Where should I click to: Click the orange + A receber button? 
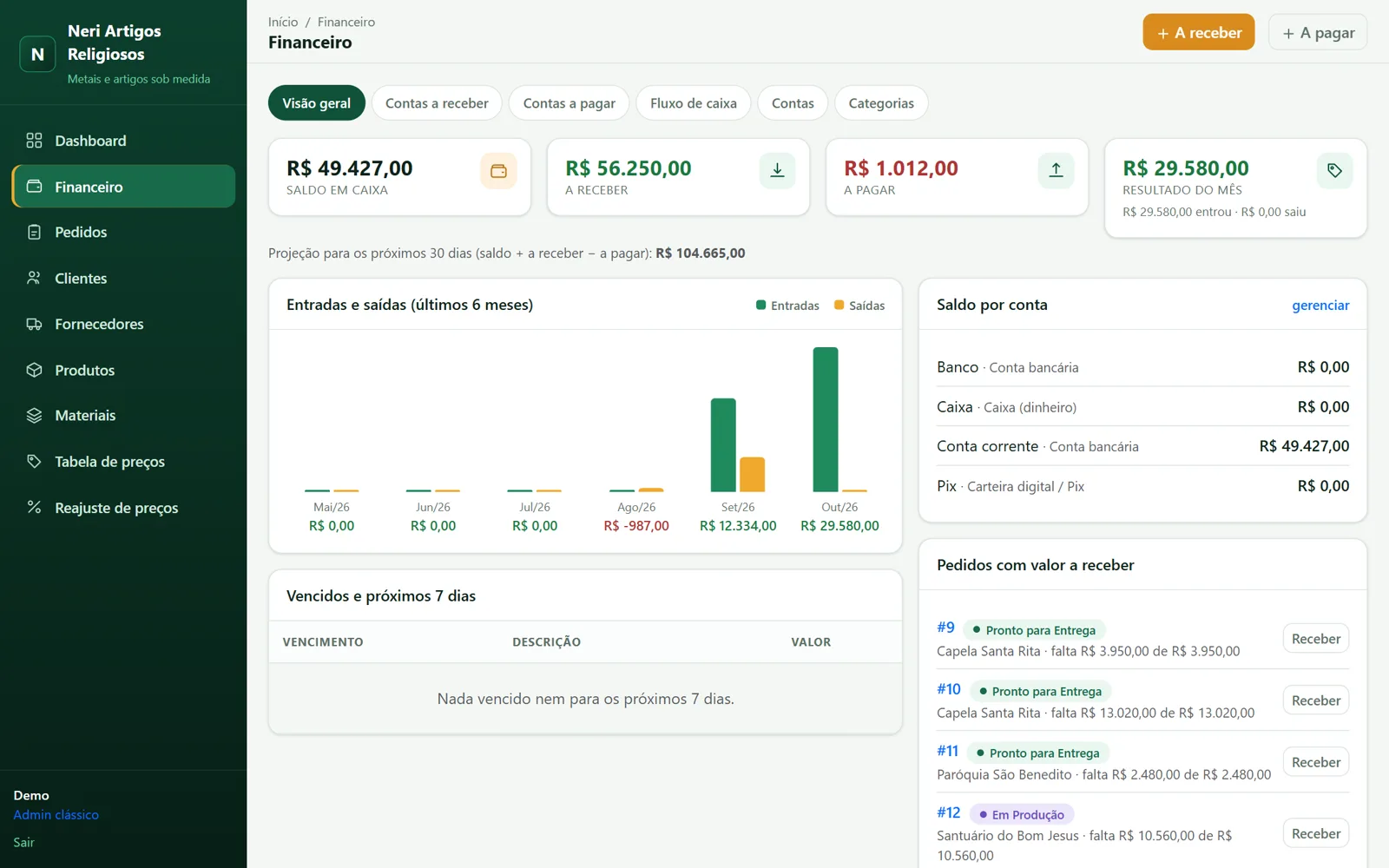pyautogui.click(x=1199, y=32)
